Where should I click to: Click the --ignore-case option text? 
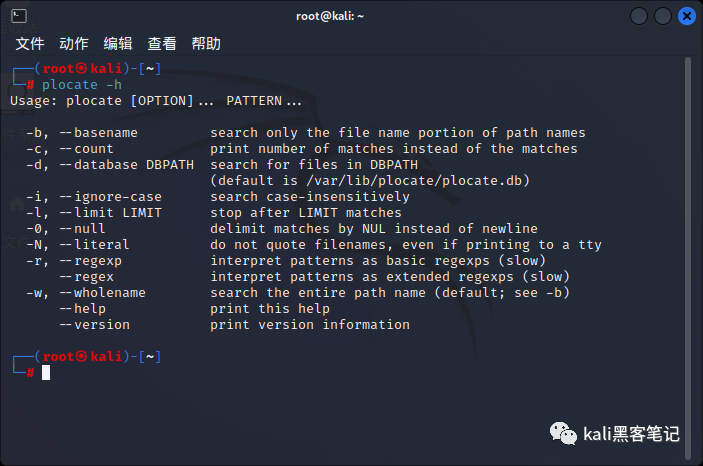[x=110, y=197]
